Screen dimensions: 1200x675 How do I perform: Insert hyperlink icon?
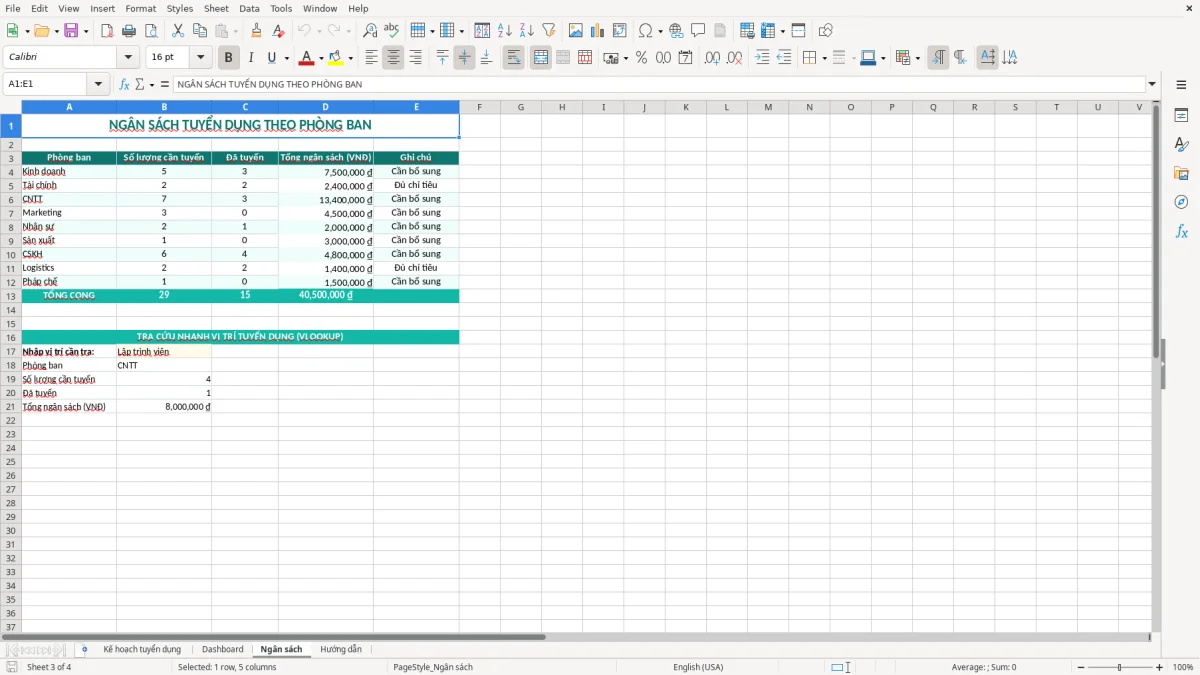coord(676,31)
